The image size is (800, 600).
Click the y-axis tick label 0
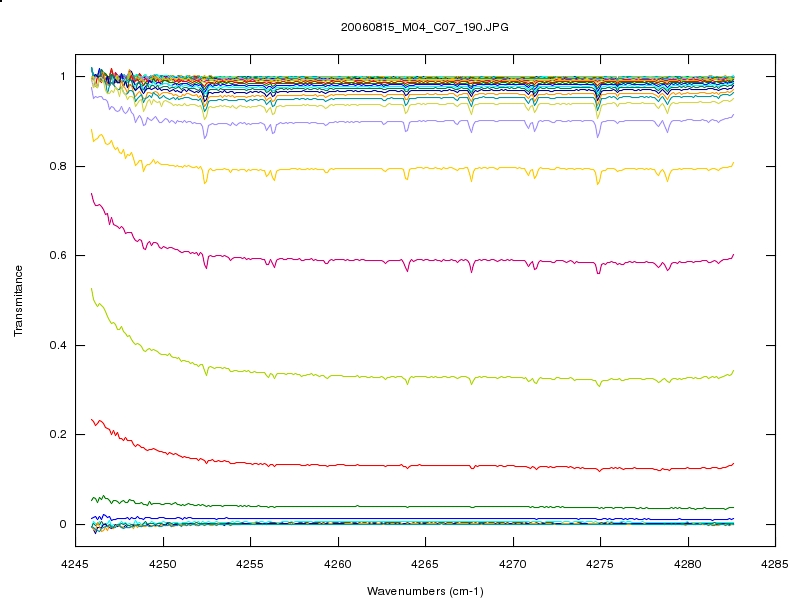coord(63,524)
